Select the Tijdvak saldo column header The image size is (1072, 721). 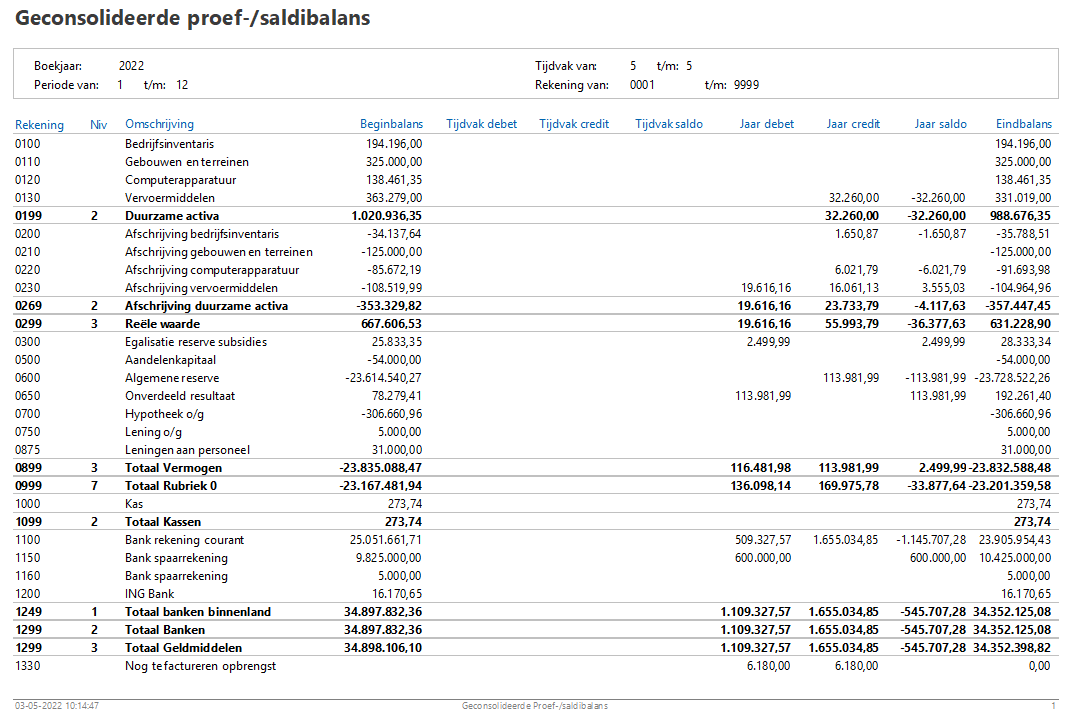pyautogui.click(x=669, y=124)
